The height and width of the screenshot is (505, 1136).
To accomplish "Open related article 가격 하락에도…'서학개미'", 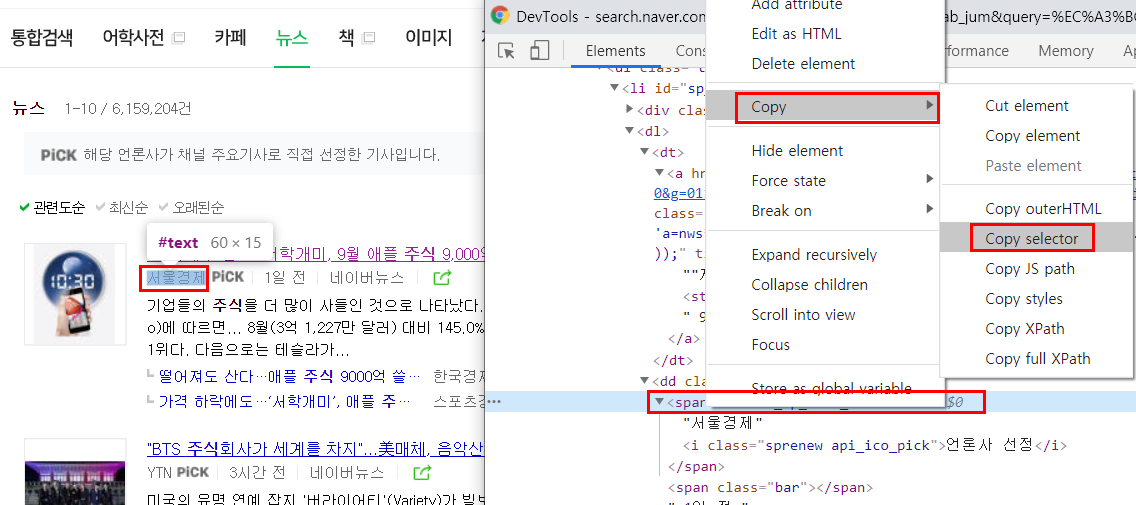I will click(x=284, y=401).
